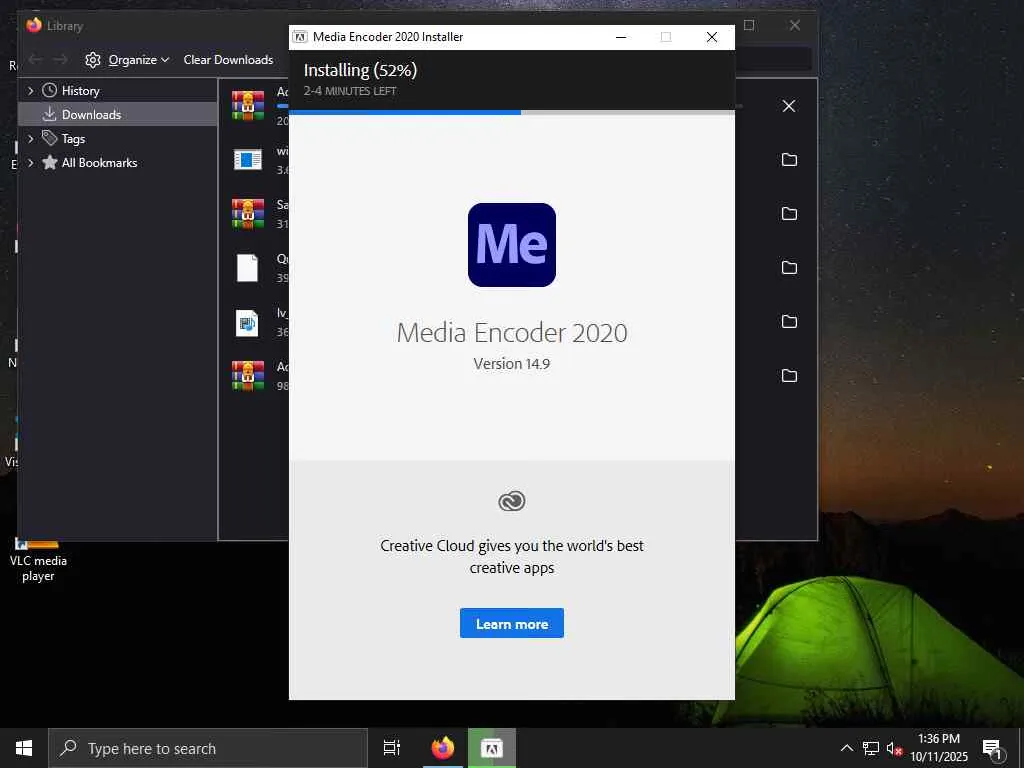Show third download in folder

pyautogui.click(x=789, y=214)
